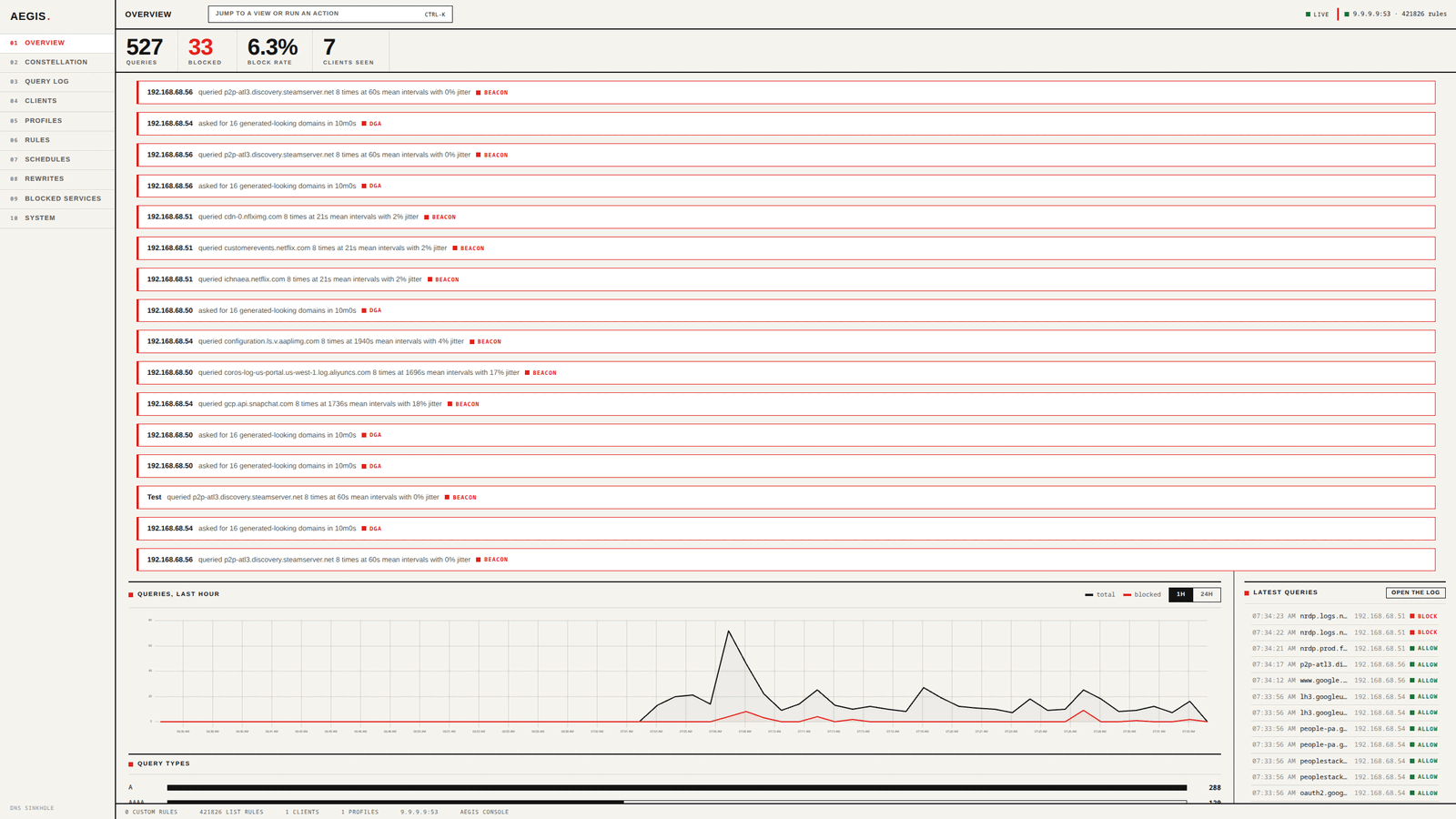Click the black total legend marker

point(1088,595)
